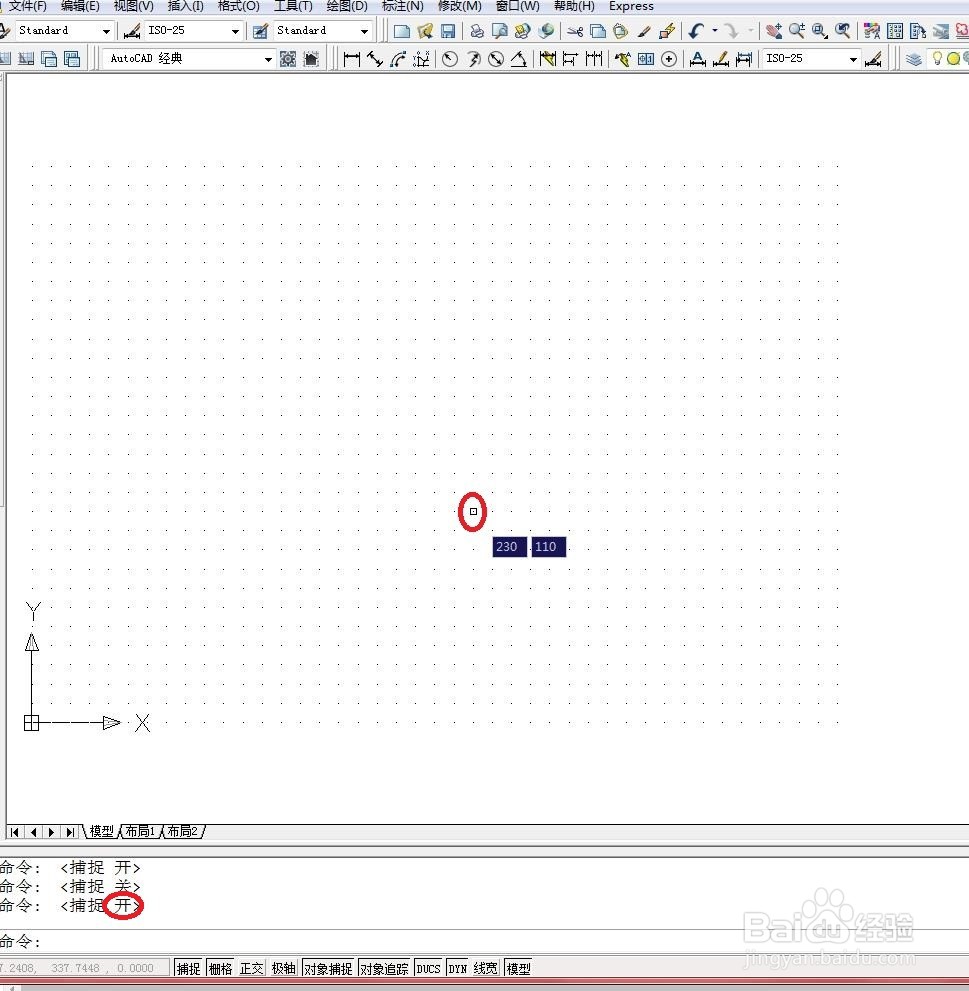Click the Zoom Window icon
Viewport: 969px width, 991px height.
(820, 31)
